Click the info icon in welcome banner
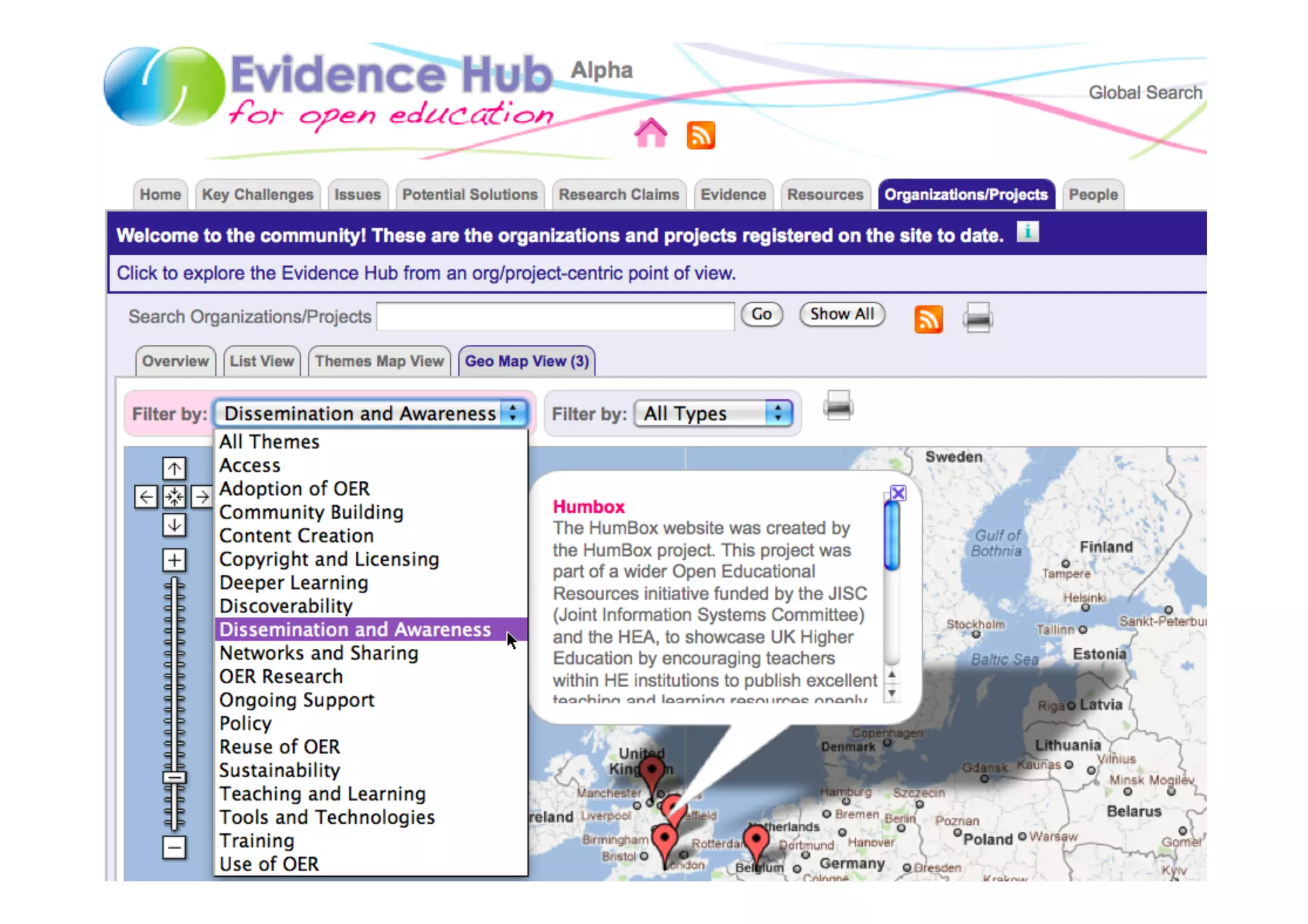1308x924 pixels. (x=1028, y=232)
